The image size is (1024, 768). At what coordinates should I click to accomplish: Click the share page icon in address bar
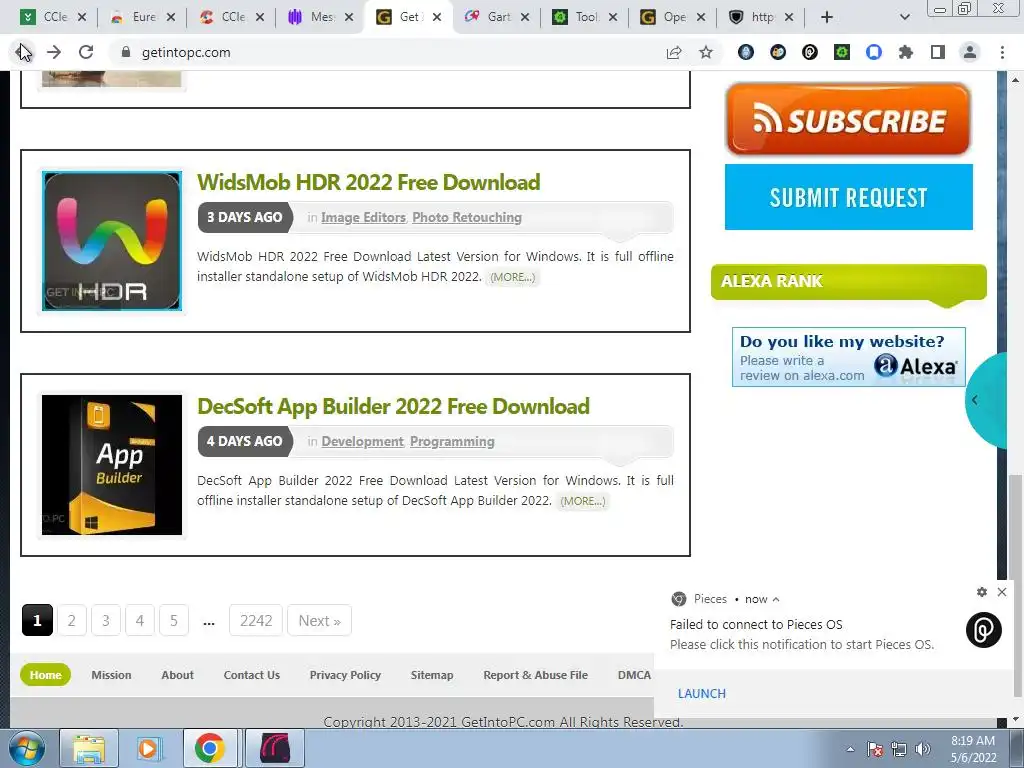point(674,52)
